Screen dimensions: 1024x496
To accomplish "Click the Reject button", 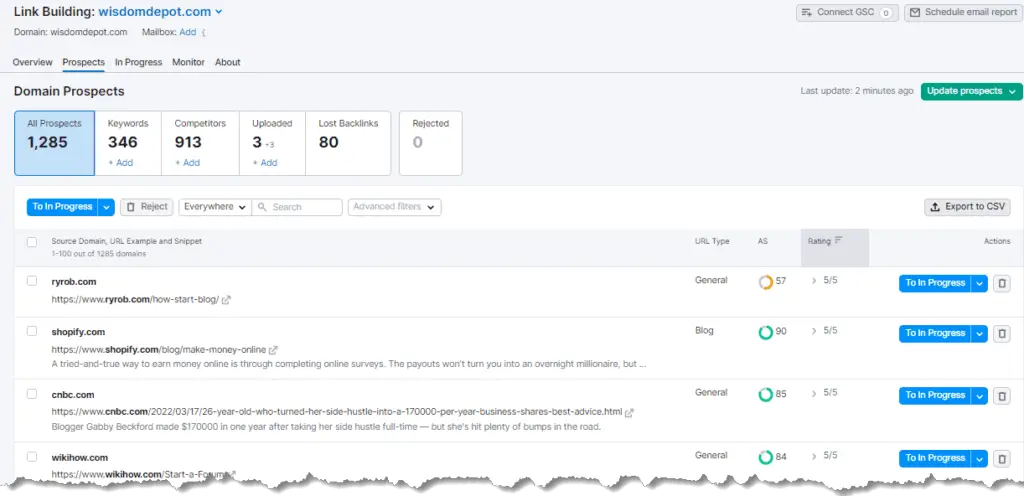I will (147, 207).
